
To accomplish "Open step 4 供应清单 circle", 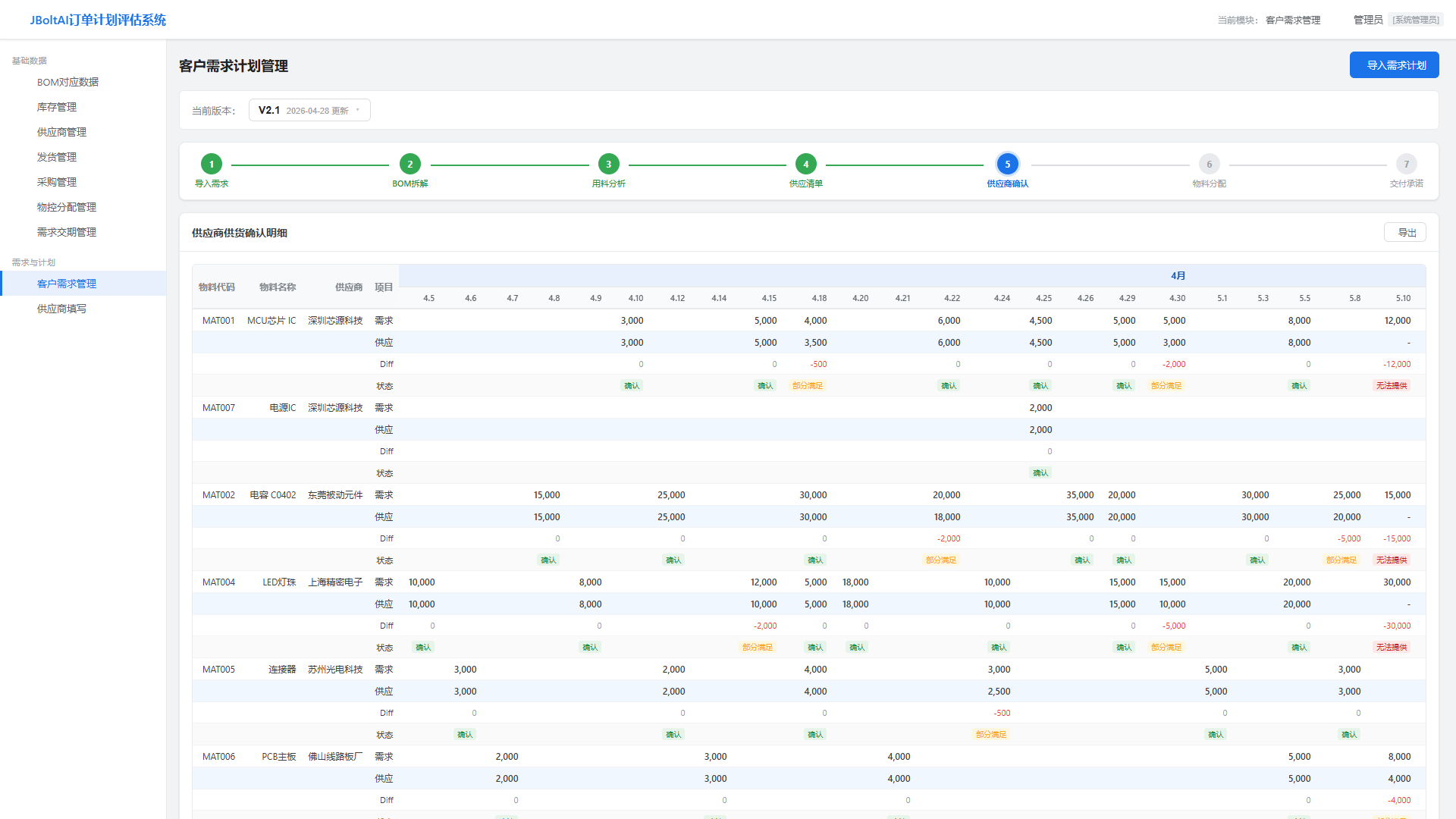I will point(806,164).
